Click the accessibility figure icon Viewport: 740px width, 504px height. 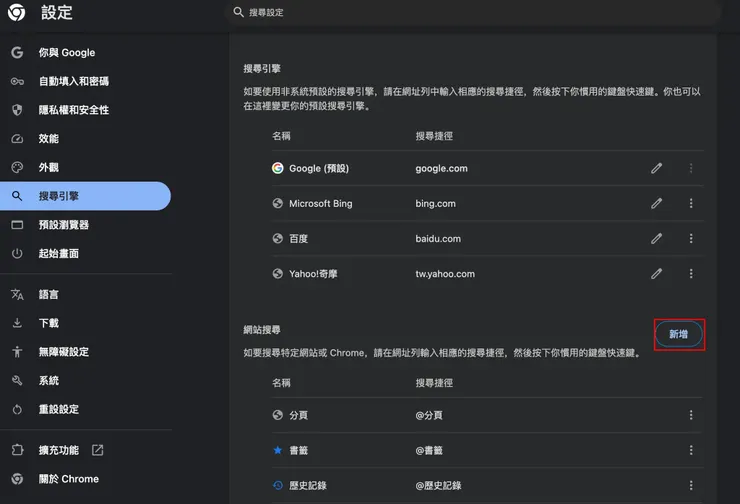click(17, 352)
